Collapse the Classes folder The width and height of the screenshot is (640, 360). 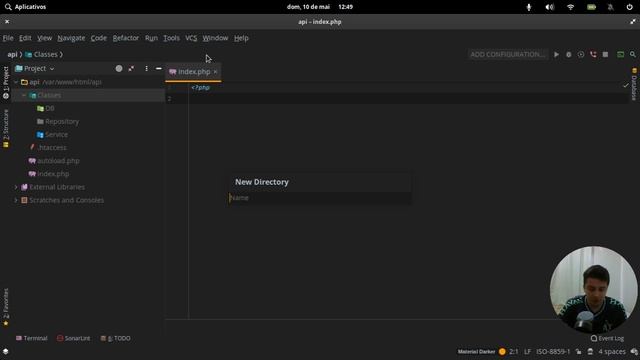tap(23, 95)
